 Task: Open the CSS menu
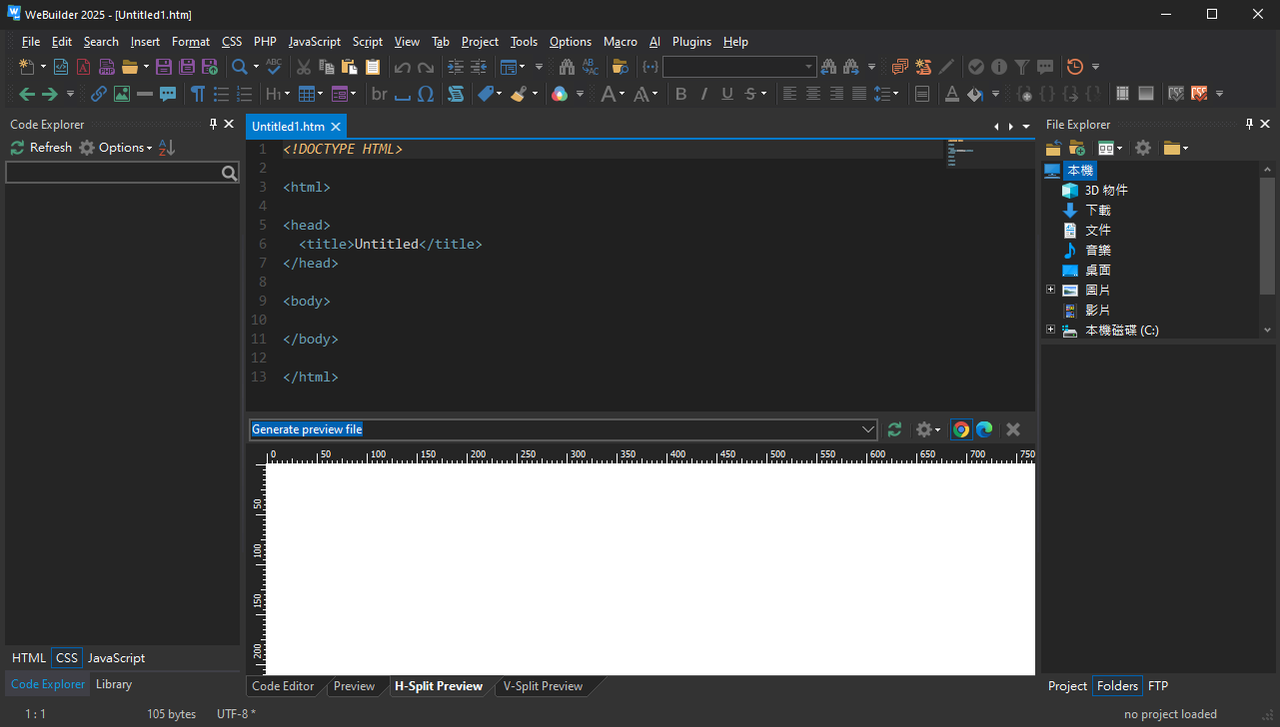232,41
